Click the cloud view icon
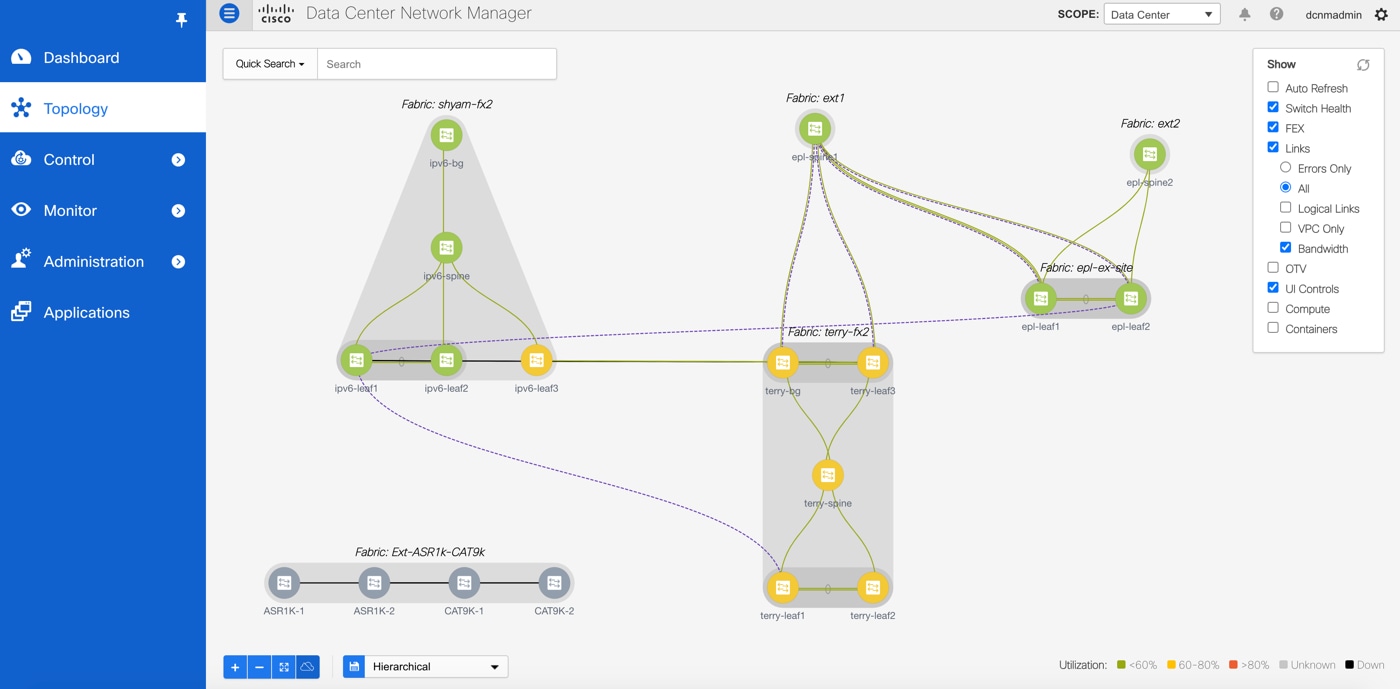This screenshot has width=1400, height=689. (308, 667)
